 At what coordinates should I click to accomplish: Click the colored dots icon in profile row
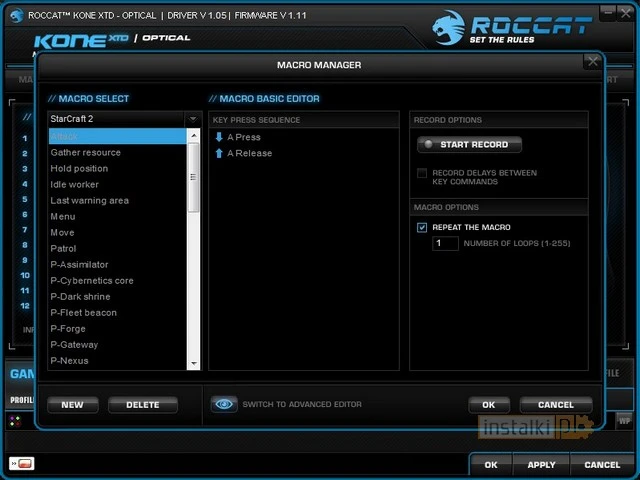[15, 421]
